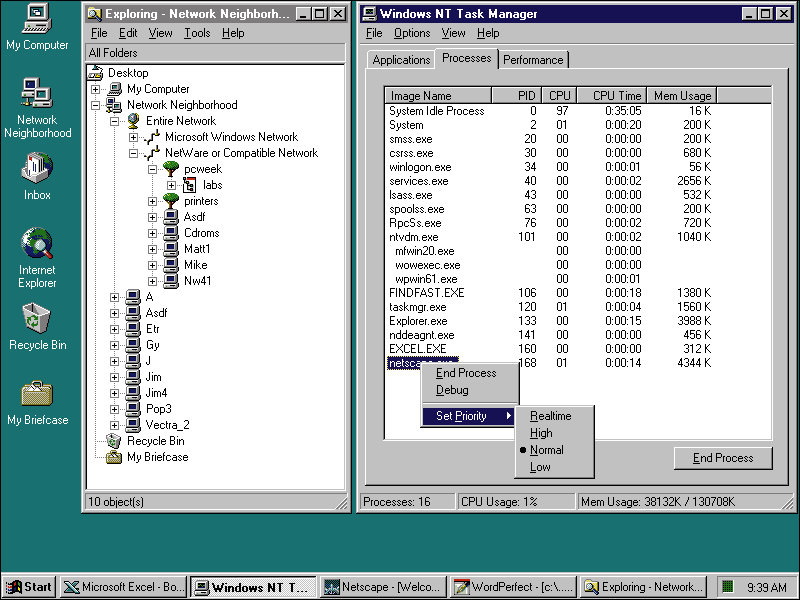Open the Tools menu in Explorer
The height and width of the screenshot is (600, 800).
(197, 33)
